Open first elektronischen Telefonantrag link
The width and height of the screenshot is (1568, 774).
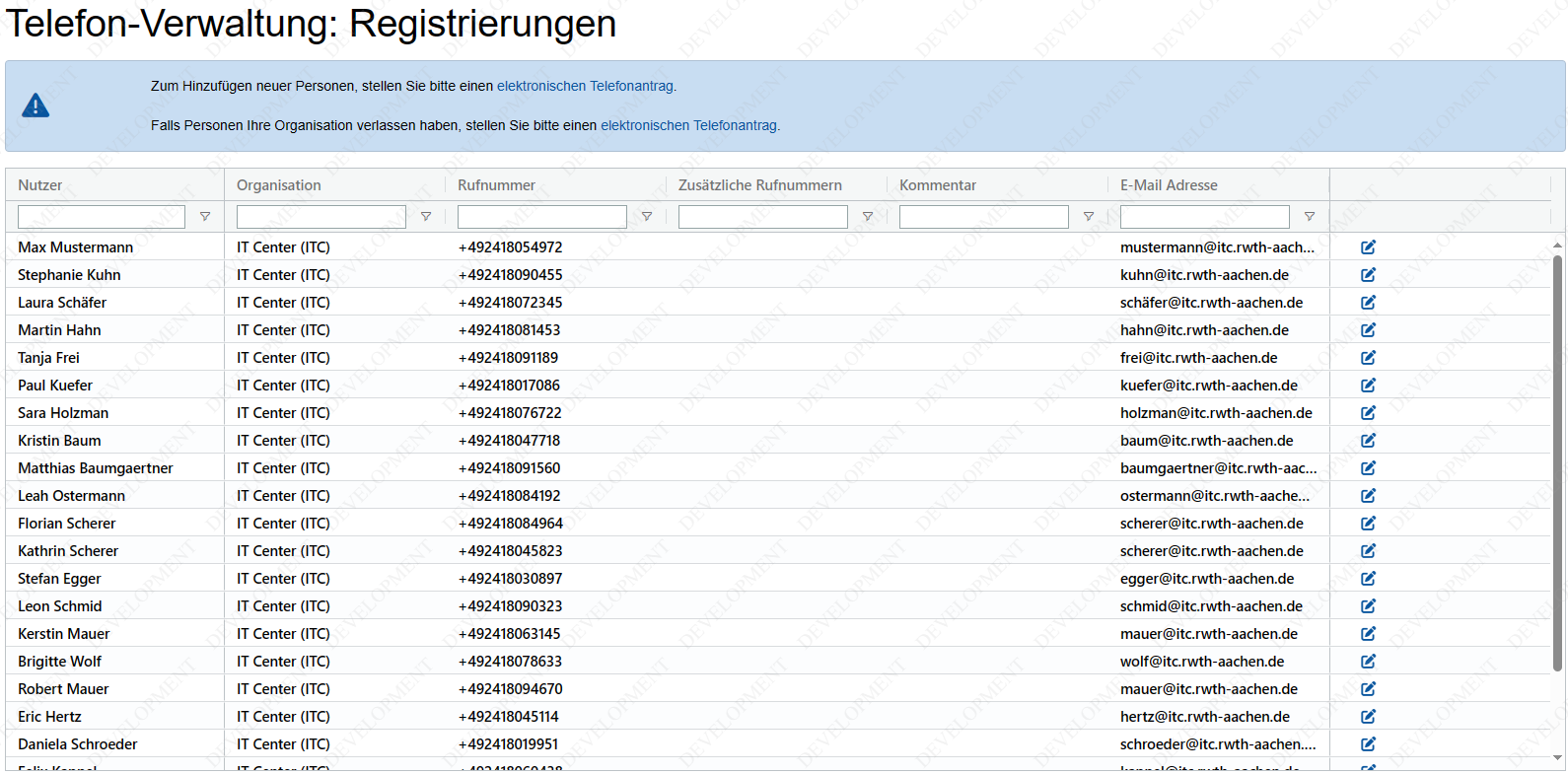point(586,87)
